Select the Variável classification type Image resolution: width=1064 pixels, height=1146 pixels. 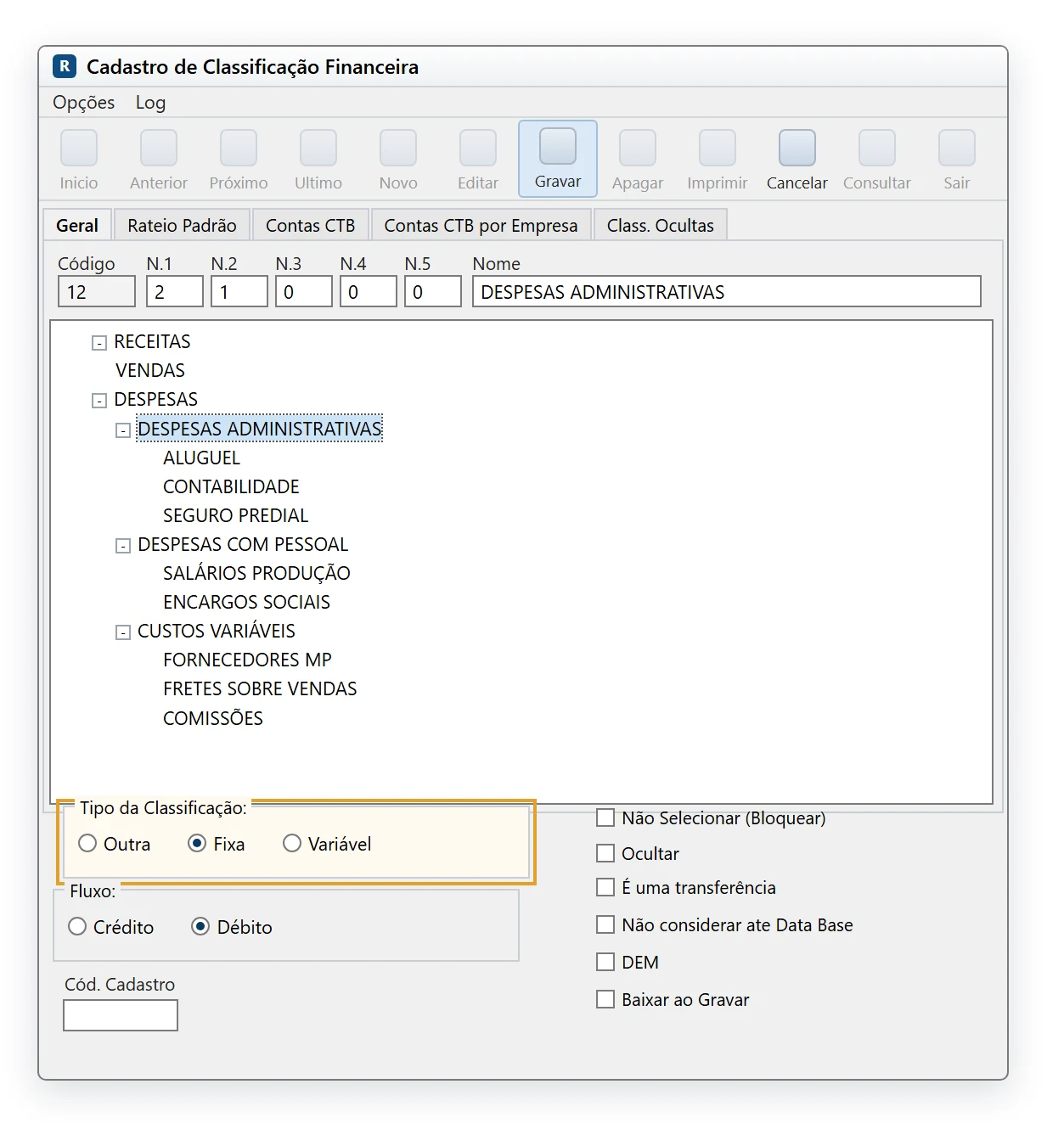[x=292, y=844]
